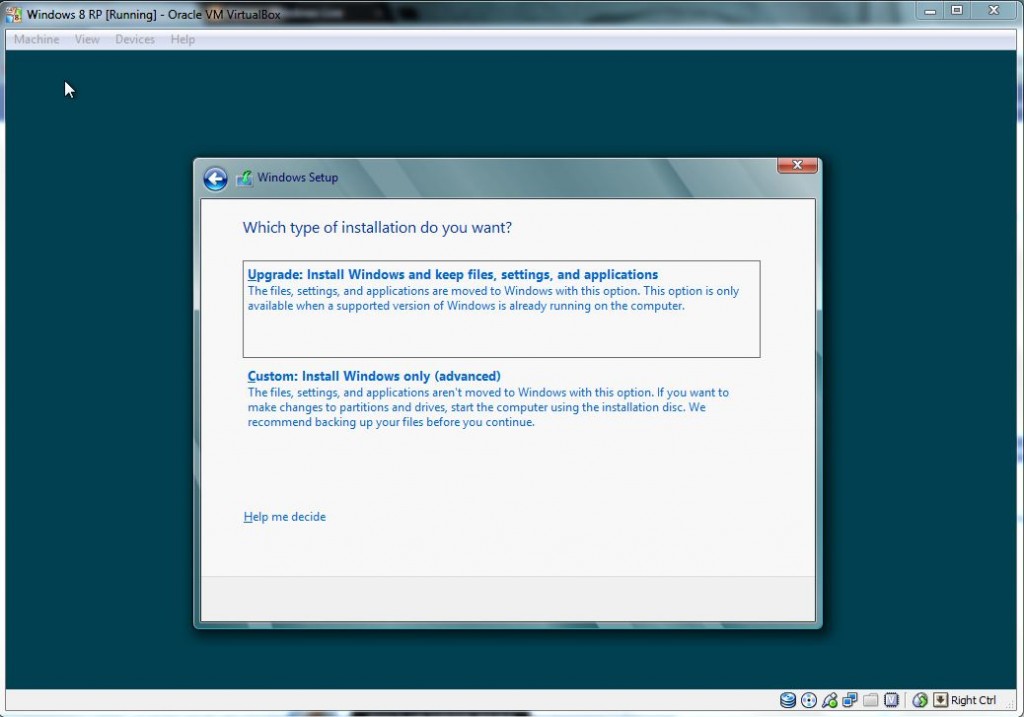Viewport: 1024px width, 717px height.
Task: Click the virtualization CPU chip status icon
Action: [x=891, y=700]
